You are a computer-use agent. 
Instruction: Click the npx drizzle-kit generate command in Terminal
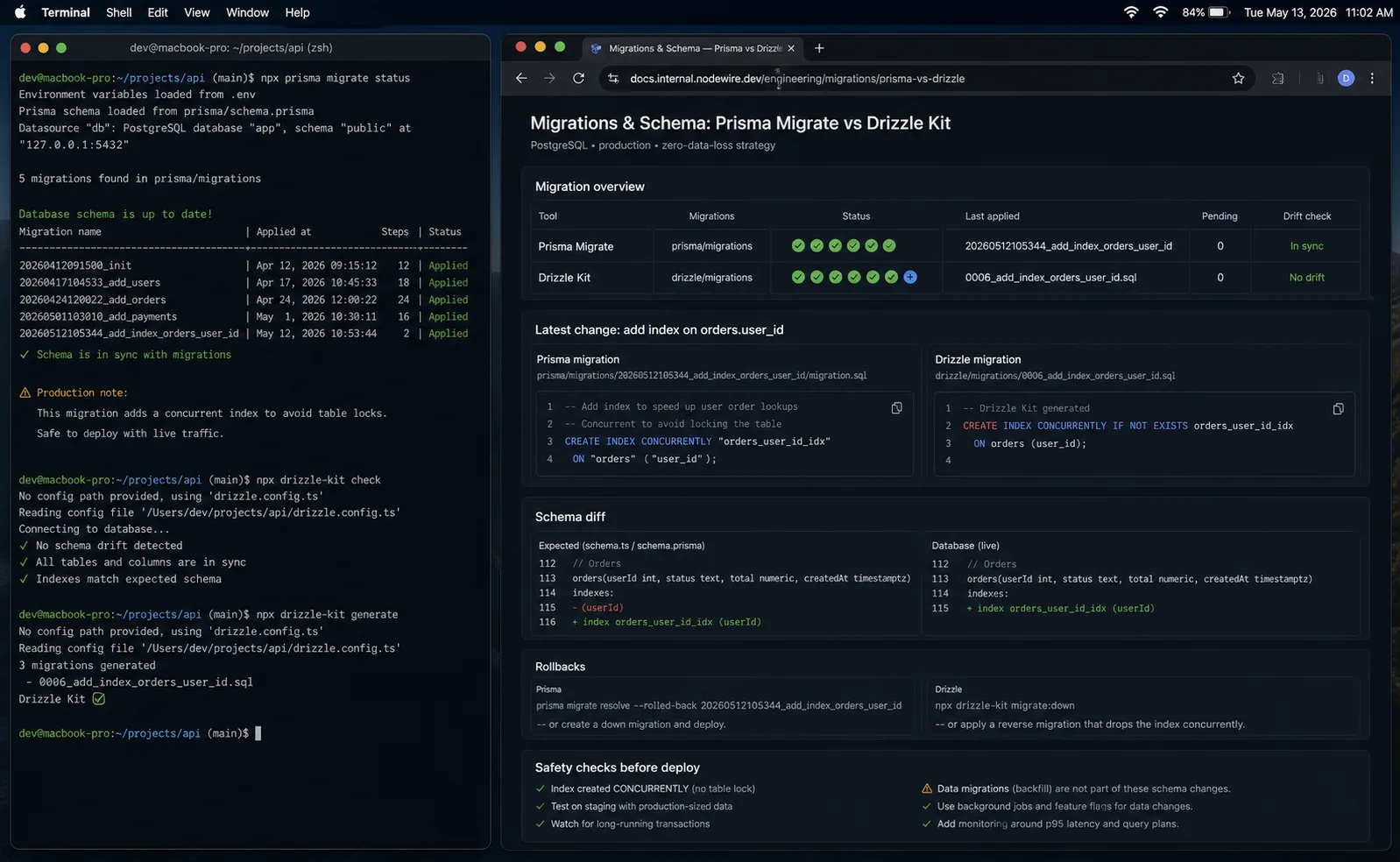point(327,614)
